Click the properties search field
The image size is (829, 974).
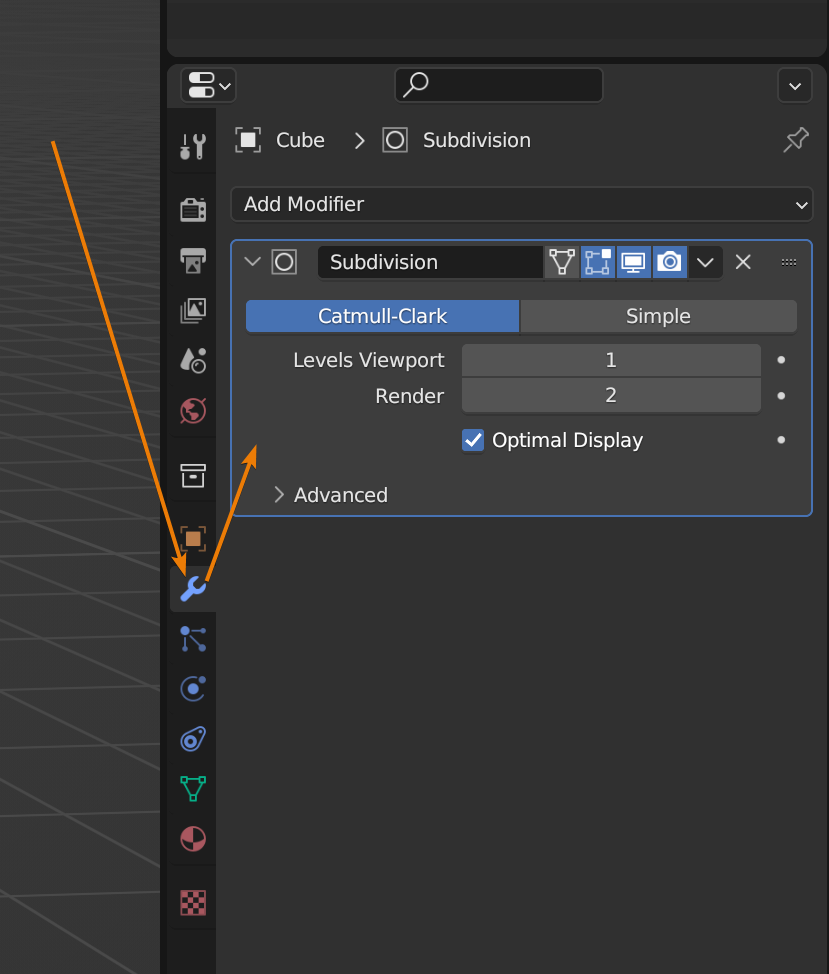[x=499, y=85]
